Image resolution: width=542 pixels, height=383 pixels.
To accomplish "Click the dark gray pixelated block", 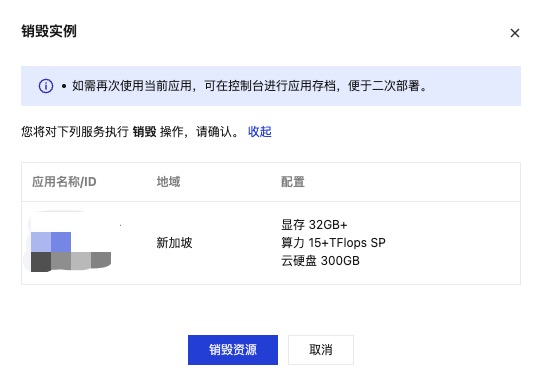I will coord(41,262).
